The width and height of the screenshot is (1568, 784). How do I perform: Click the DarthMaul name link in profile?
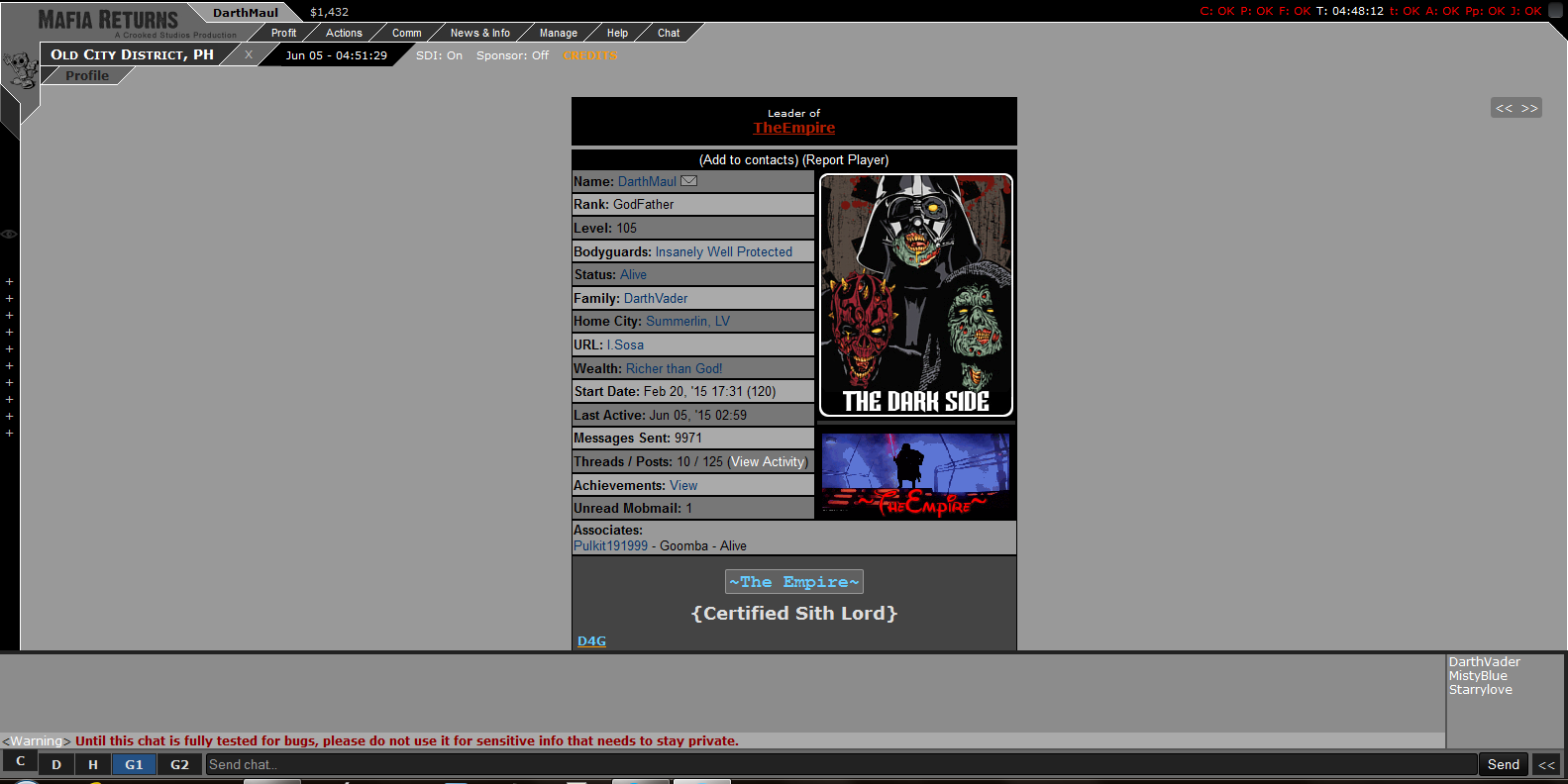(647, 181)
